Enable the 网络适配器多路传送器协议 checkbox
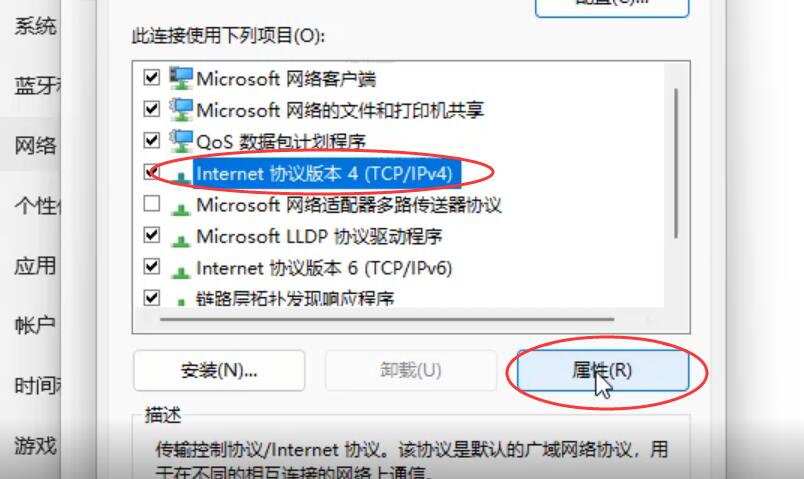Viewport: 804px width, 479px height. tap(151, 204)
